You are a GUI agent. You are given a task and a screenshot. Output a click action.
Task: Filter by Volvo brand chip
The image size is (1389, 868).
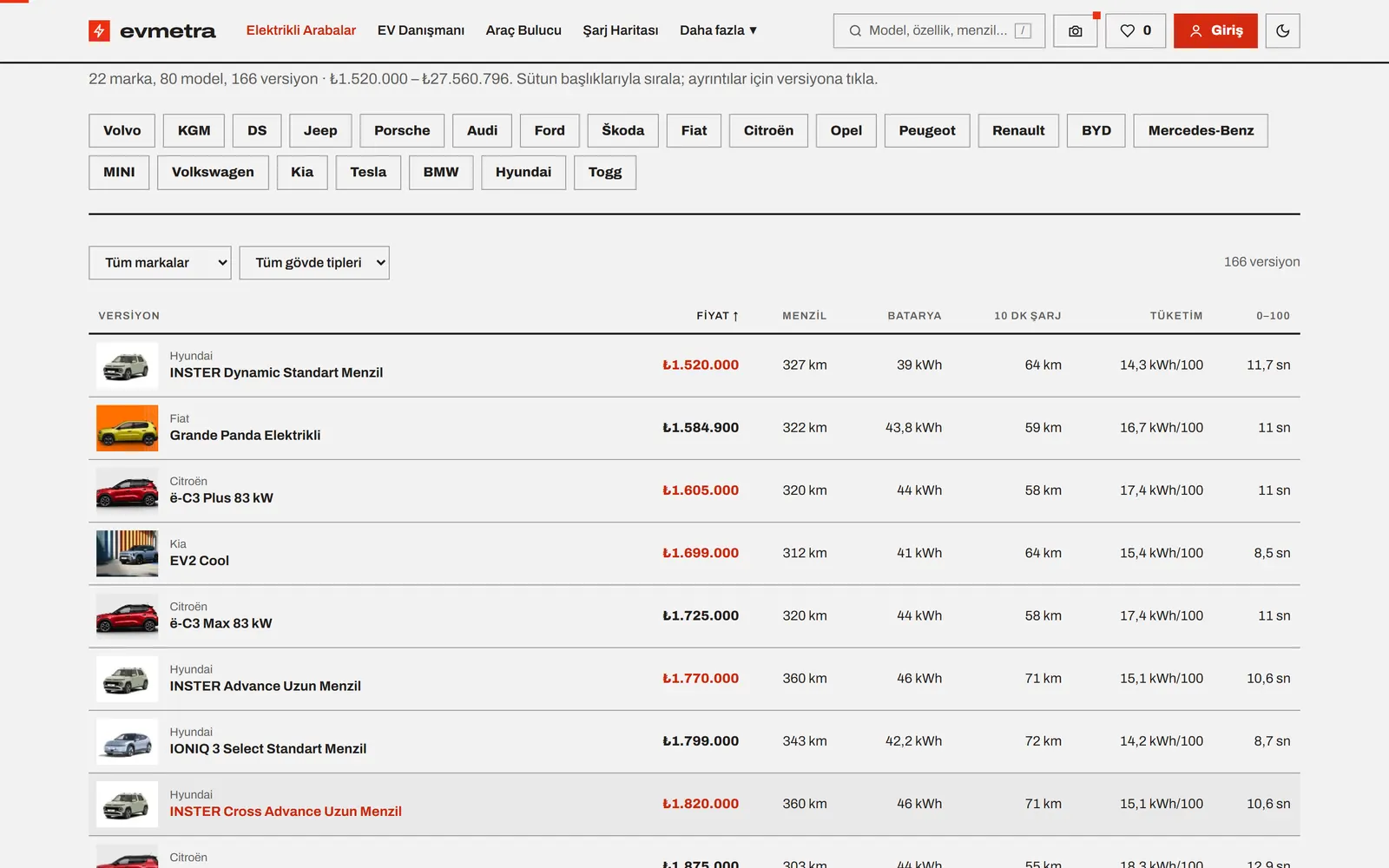[x=122, y=130]
